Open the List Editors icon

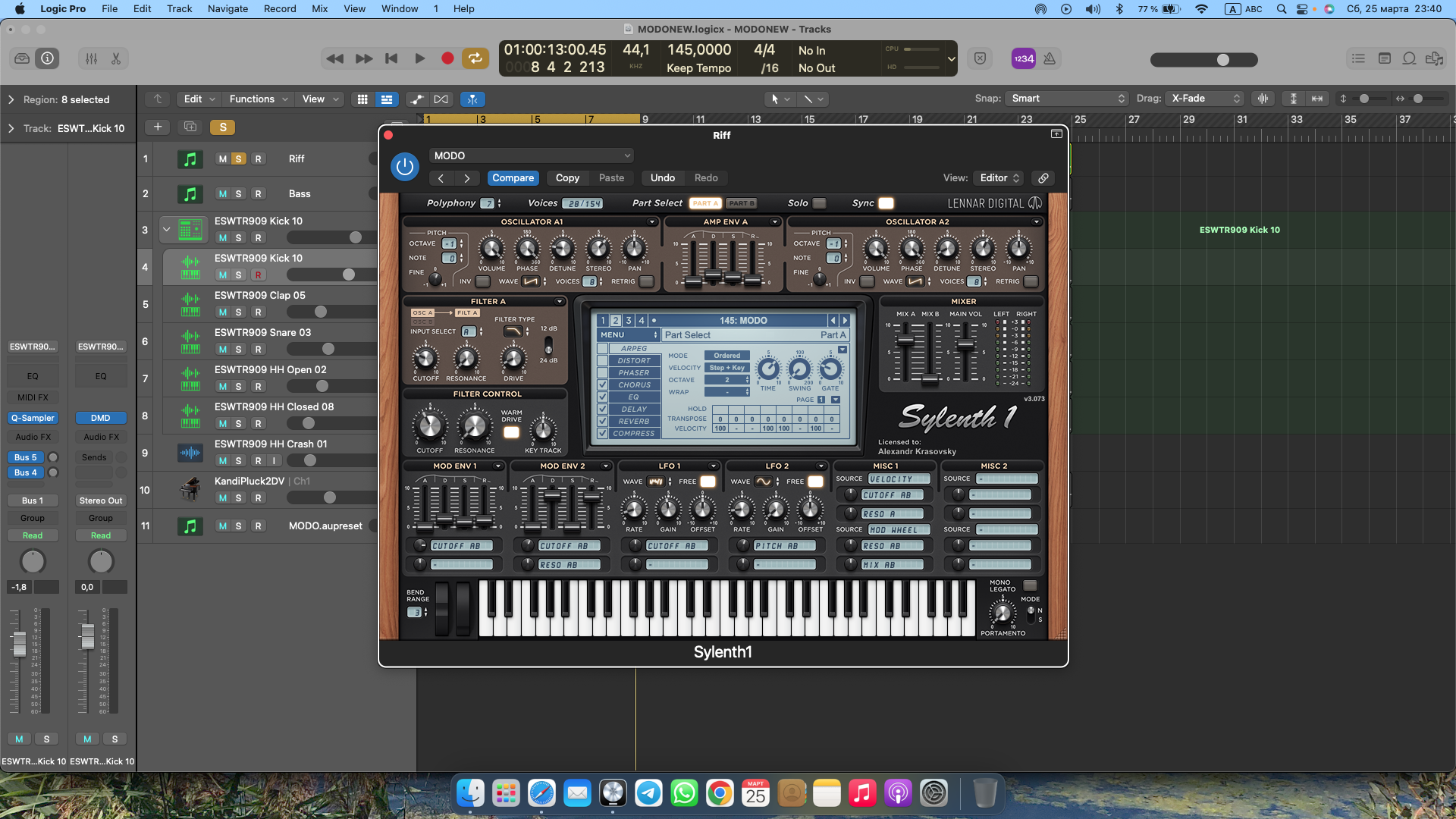[x=1358, y=58]
